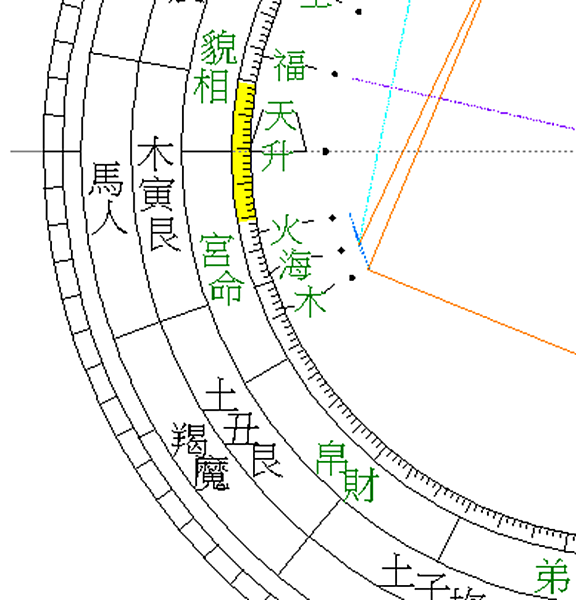Screen dimensions: 576x600
Task: Click the black 人 character under 馬
Action: 108,218
